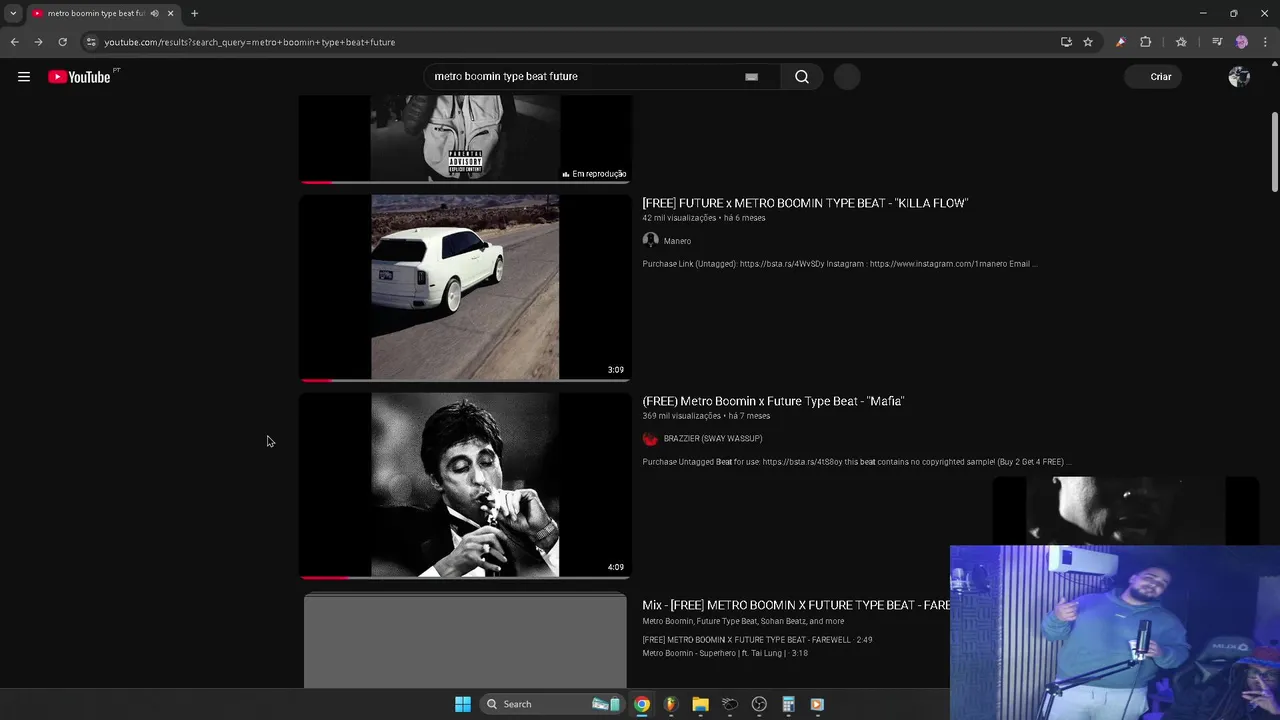Click the BRAZZIER red channel avatar
Screen dimensions: 1280x720
pyautogui.click(x=650, y=439)
